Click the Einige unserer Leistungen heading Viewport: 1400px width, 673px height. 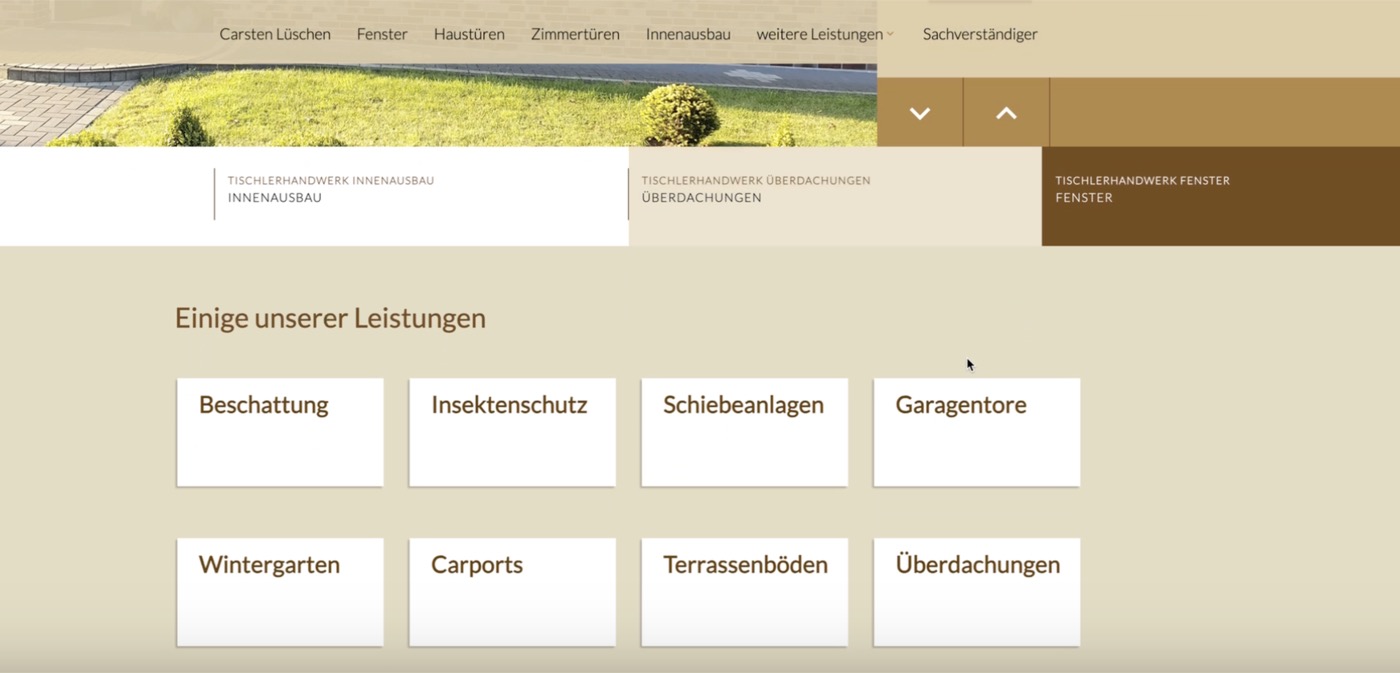(x=330, y=318)
